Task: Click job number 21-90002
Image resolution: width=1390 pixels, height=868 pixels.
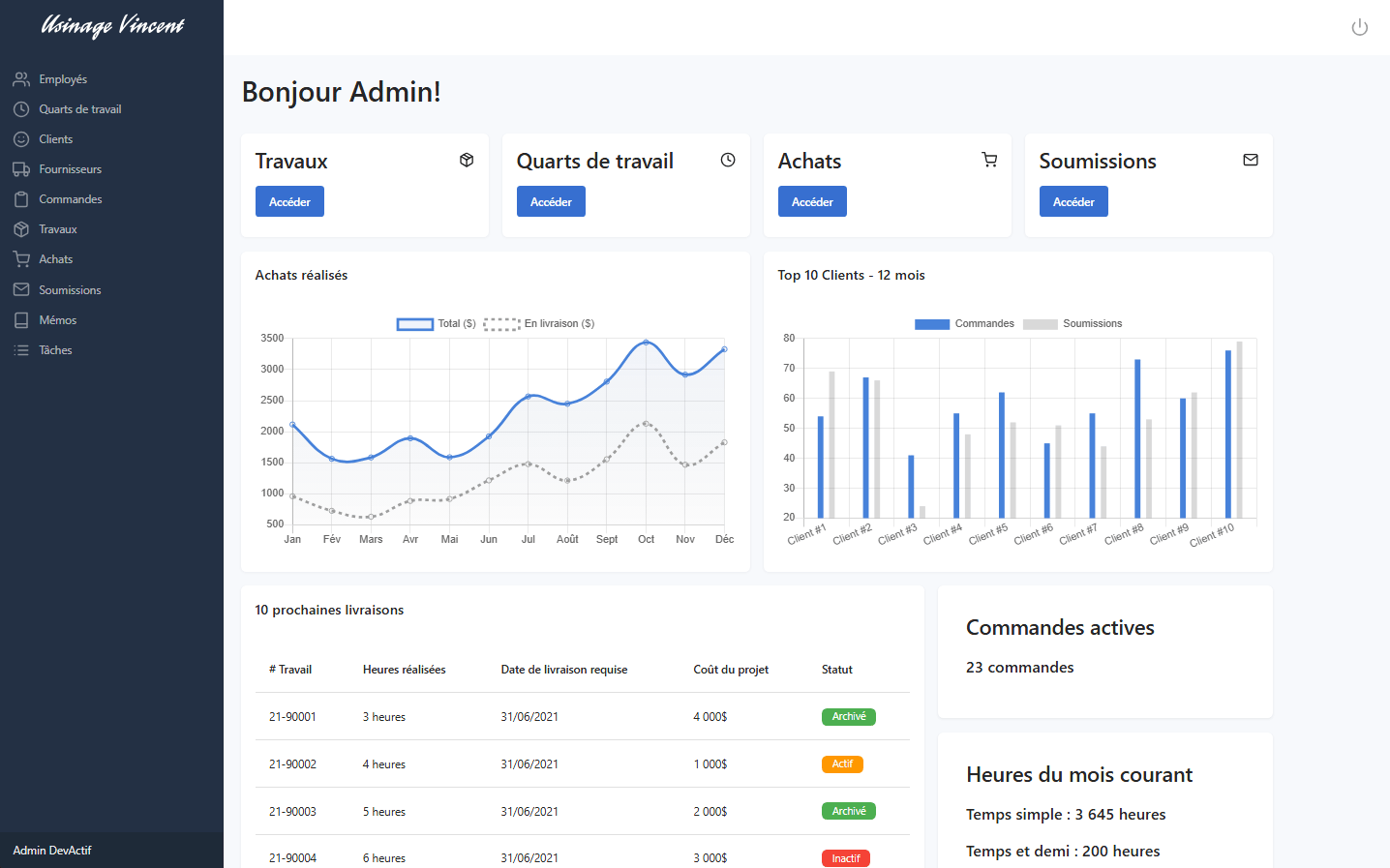Action: [x=292, y=764]
